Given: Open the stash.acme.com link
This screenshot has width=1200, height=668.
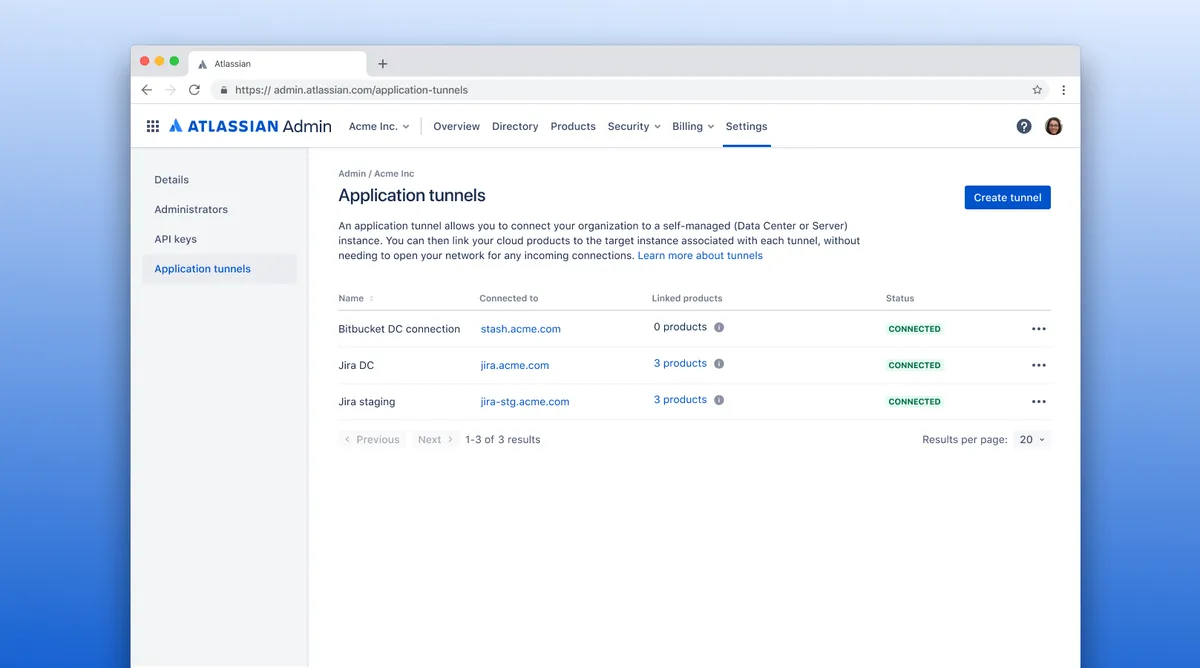Looking at the screenshot, I should click(x=521, y=329).
